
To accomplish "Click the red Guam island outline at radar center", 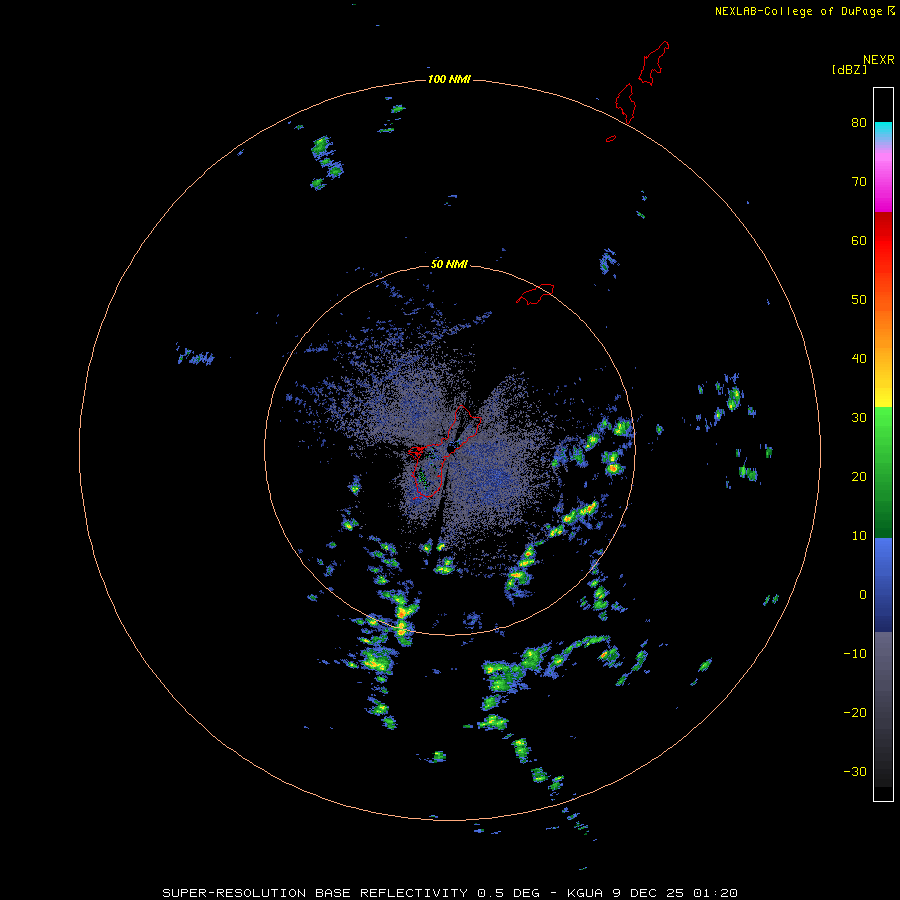I will click(444, 451).
